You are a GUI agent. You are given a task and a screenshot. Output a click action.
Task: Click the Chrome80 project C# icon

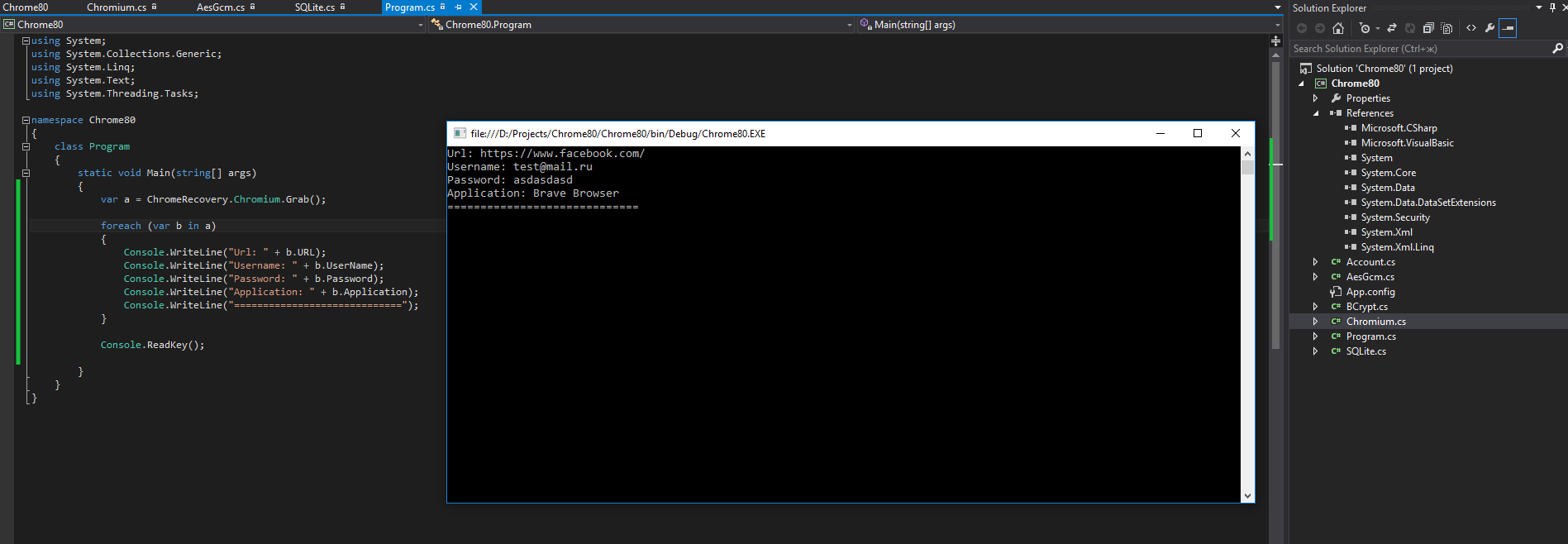point(1321,84)
